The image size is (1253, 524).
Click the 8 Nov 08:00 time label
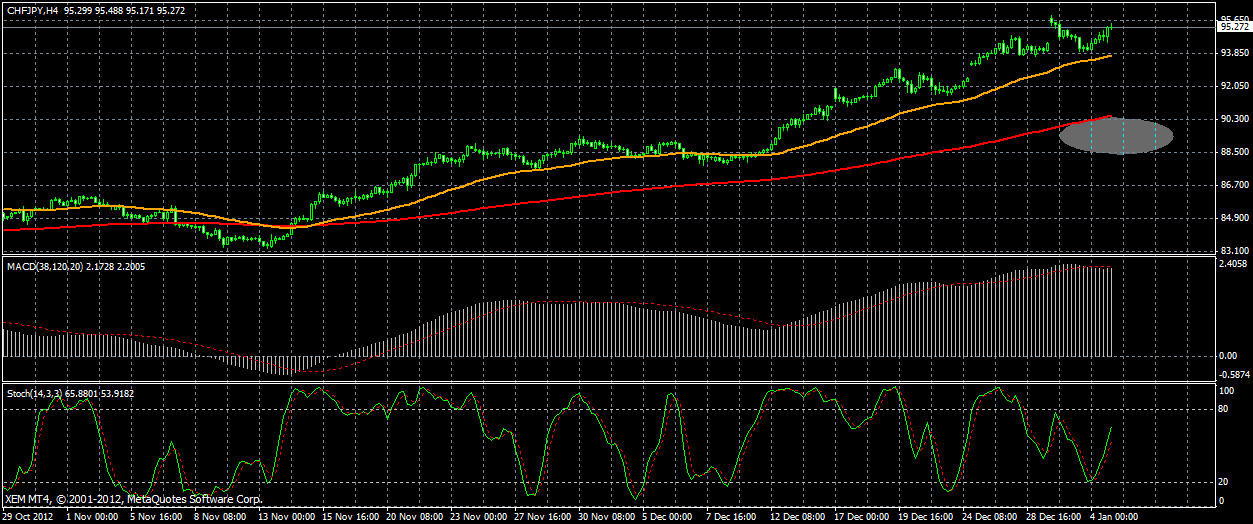(x=219, y=517)
